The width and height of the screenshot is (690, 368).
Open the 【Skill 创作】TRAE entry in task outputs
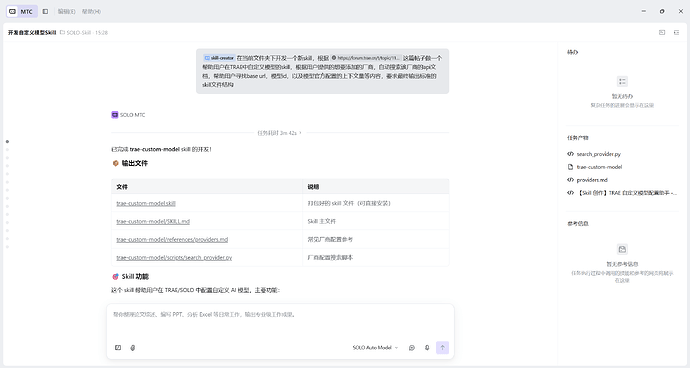click(627, 193)
